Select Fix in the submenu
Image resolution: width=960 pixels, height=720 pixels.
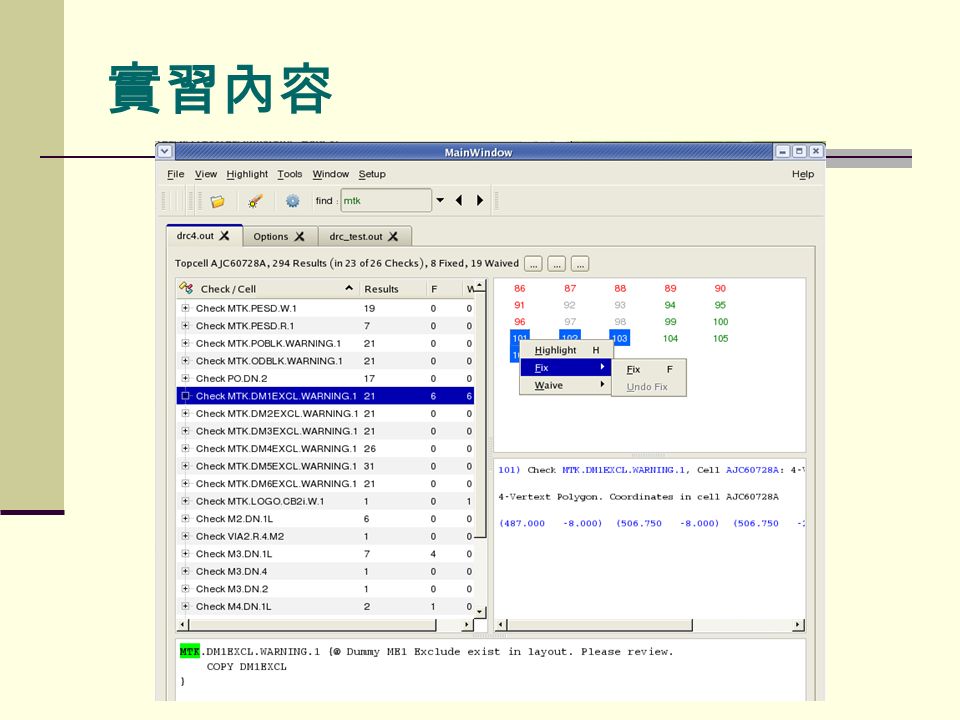(649, 369)
